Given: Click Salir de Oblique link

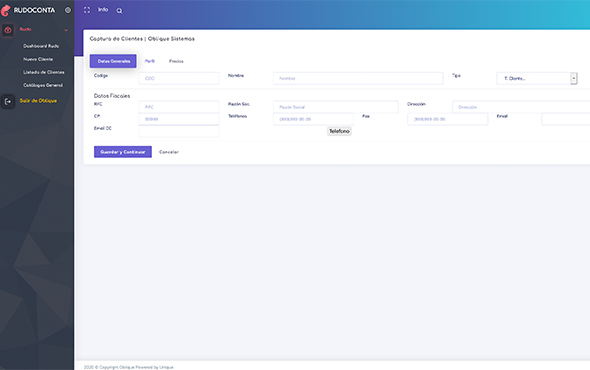Looking at the screenshot, I should (38, 100).
